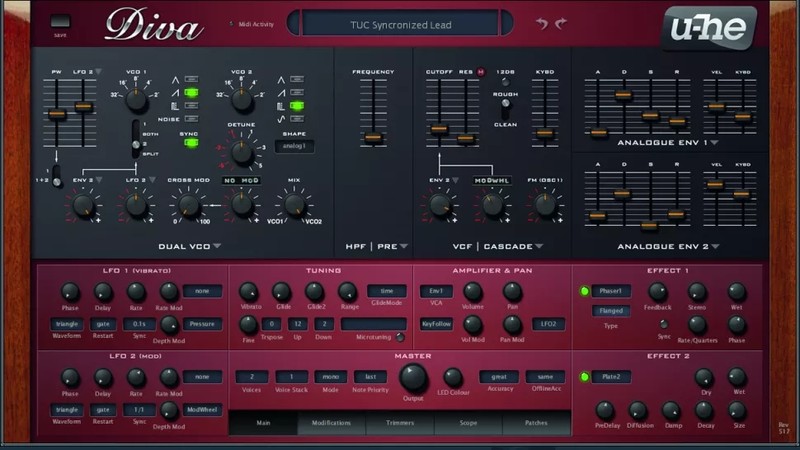Click the Env1 VCA source button

coord(436,291)
